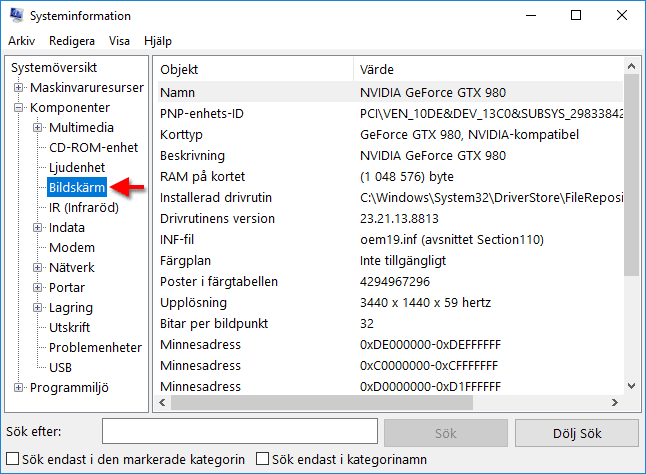Click the Systeminformation title bar app icon
646x474 pixels.
[x=16, y=15]
